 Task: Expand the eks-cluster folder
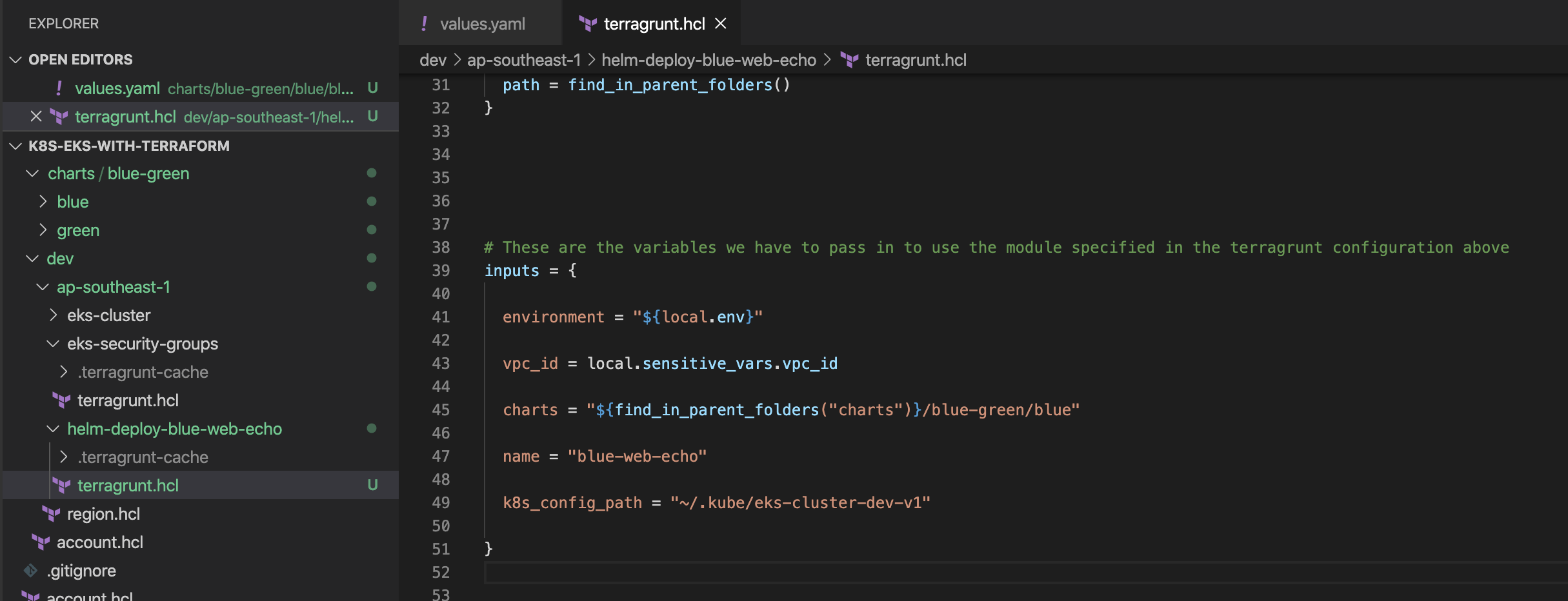53,315
